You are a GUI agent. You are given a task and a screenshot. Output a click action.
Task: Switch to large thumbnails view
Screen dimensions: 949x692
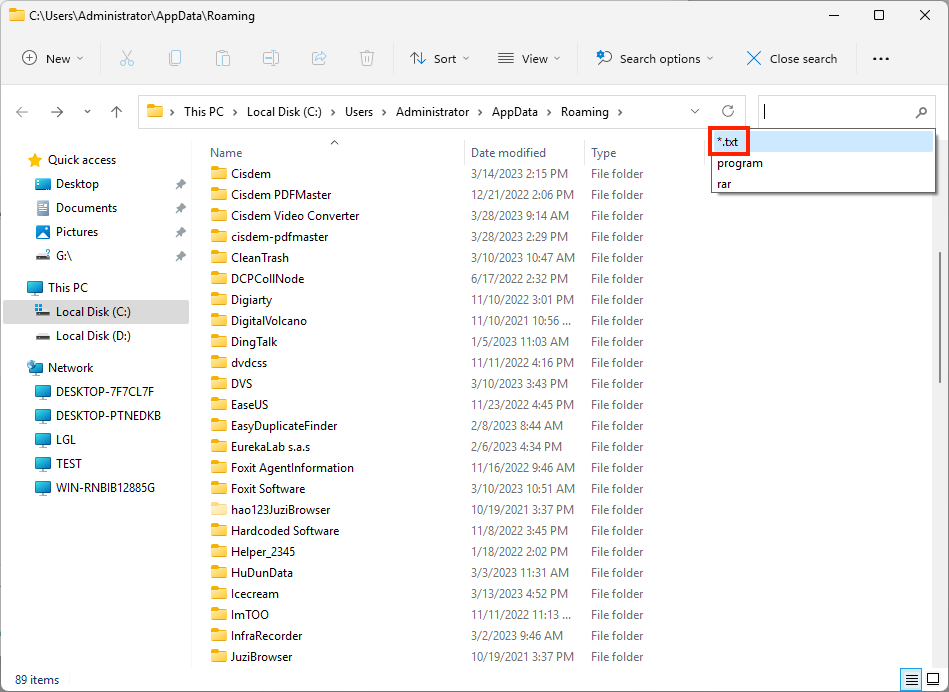tap(935, 679)
